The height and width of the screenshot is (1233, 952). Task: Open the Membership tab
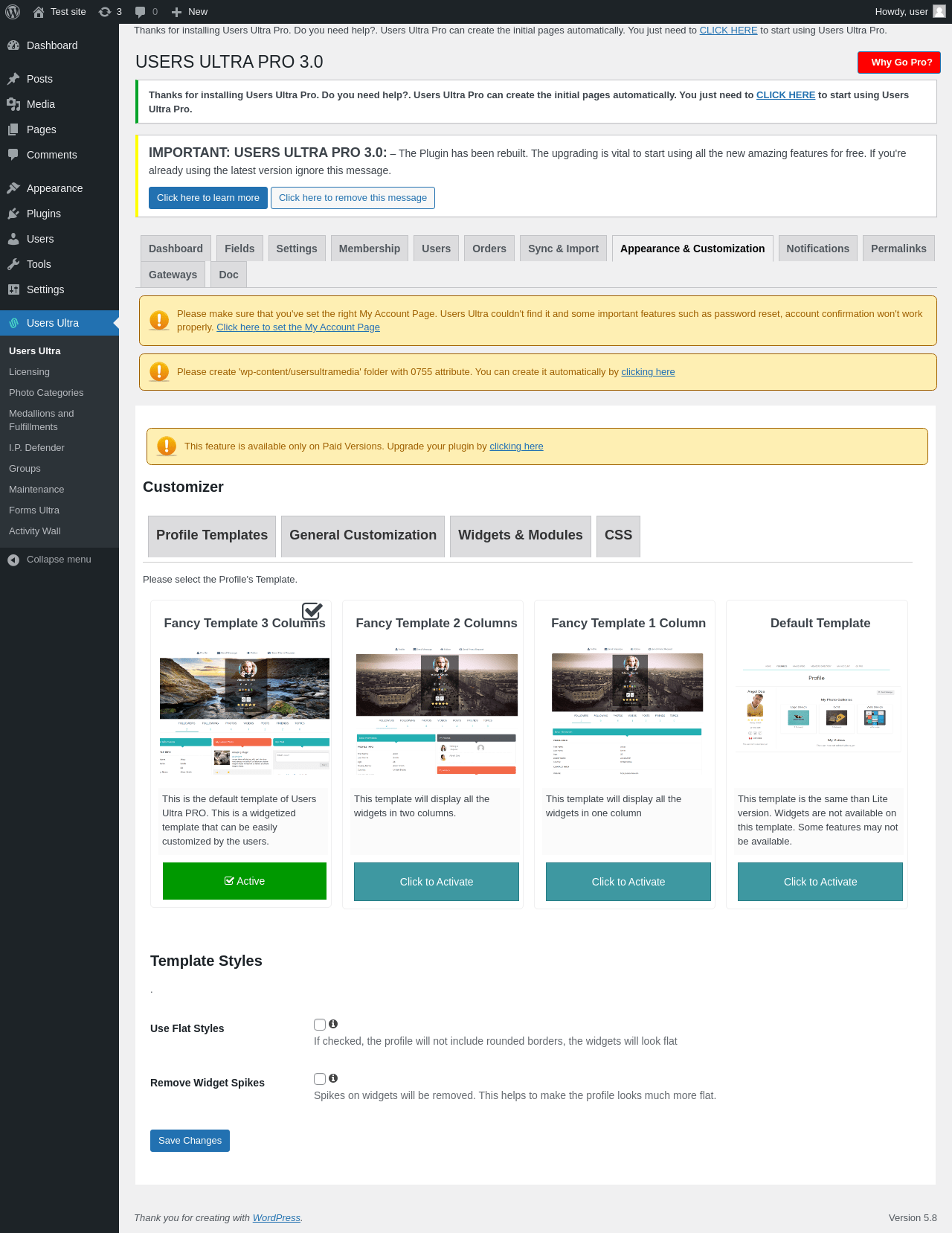(370, 249)
